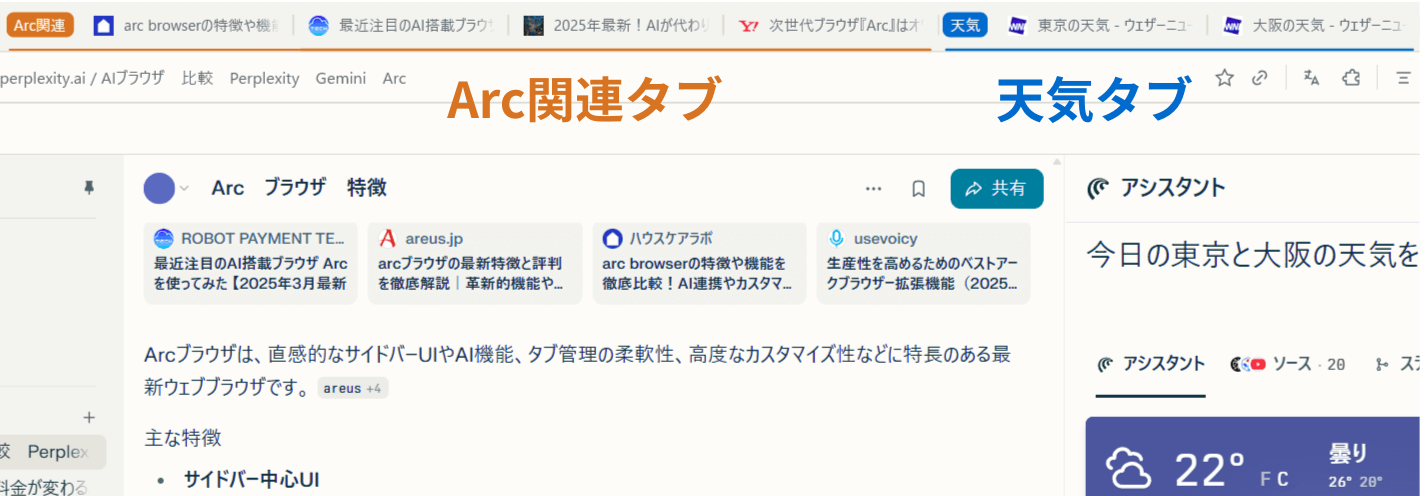
Task: Open the hamburger menu in the toolbar
Action: click(1404, 78)
